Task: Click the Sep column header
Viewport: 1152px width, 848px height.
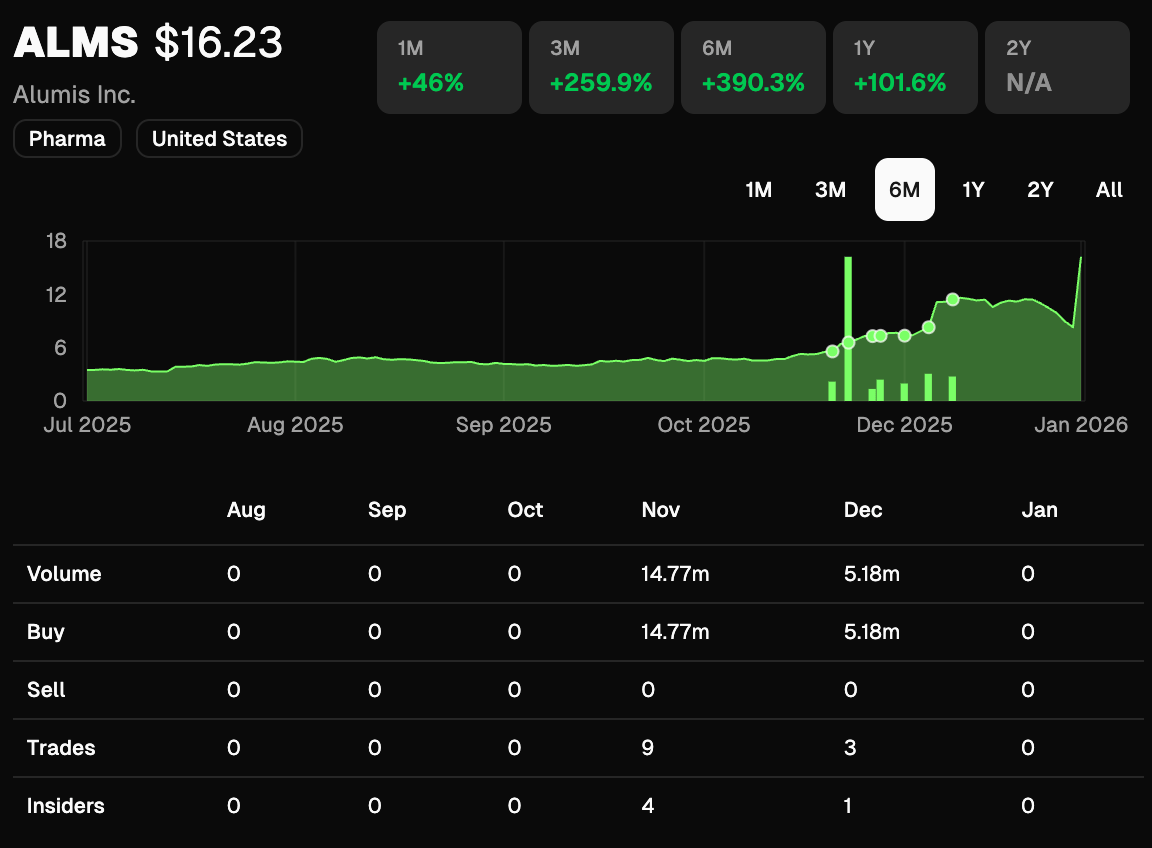Action: (386, 509)
